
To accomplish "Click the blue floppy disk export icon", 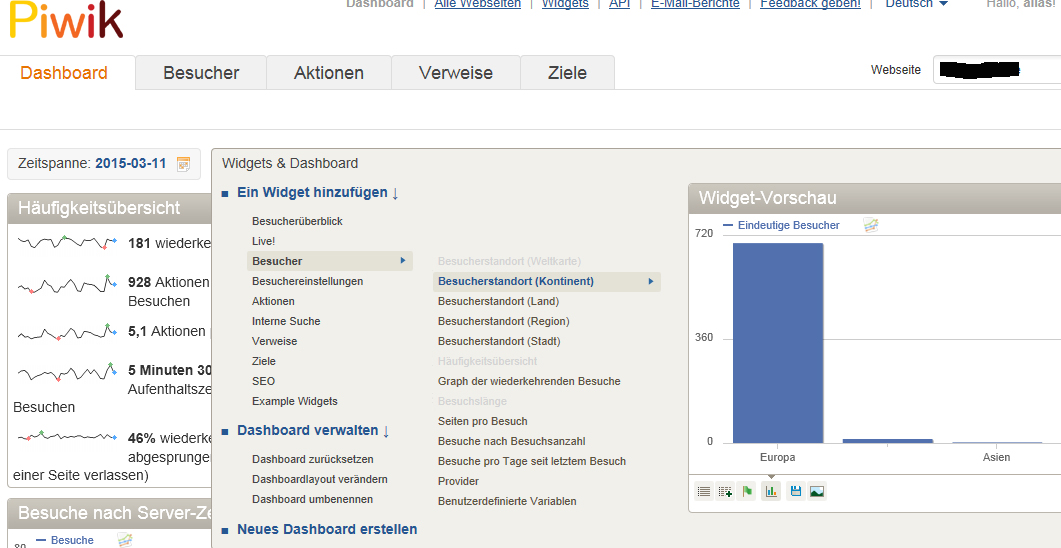I will click(x=796, y=492).
